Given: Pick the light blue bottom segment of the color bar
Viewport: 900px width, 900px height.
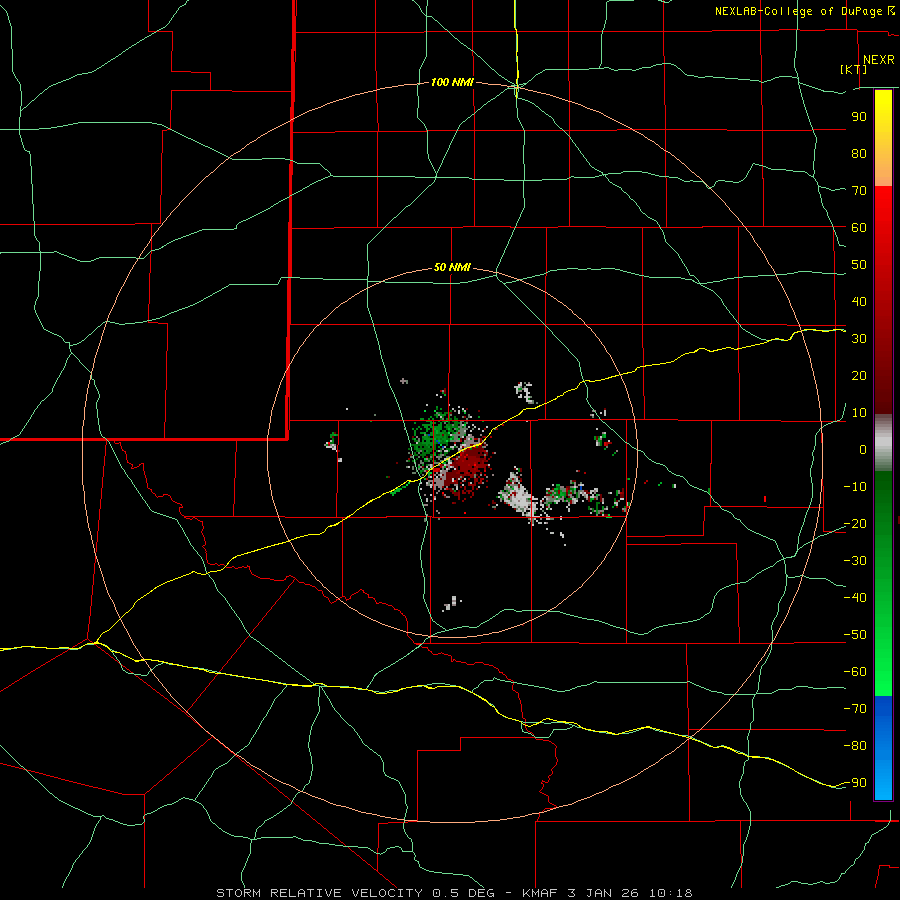Looking at the screenshot, I should pyautogui.click(x=883, y=778).
